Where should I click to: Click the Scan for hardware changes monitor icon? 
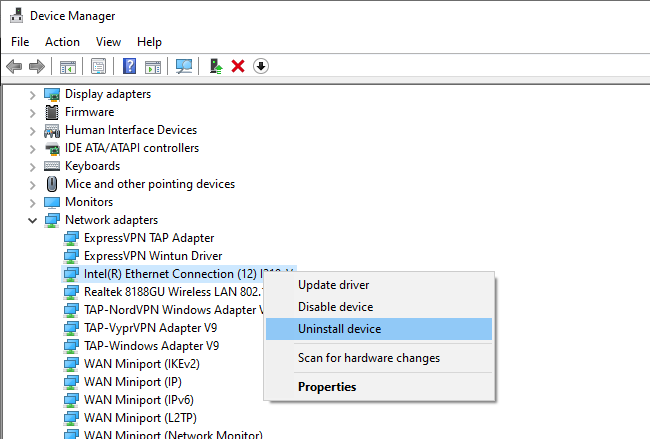coord(184,66)
